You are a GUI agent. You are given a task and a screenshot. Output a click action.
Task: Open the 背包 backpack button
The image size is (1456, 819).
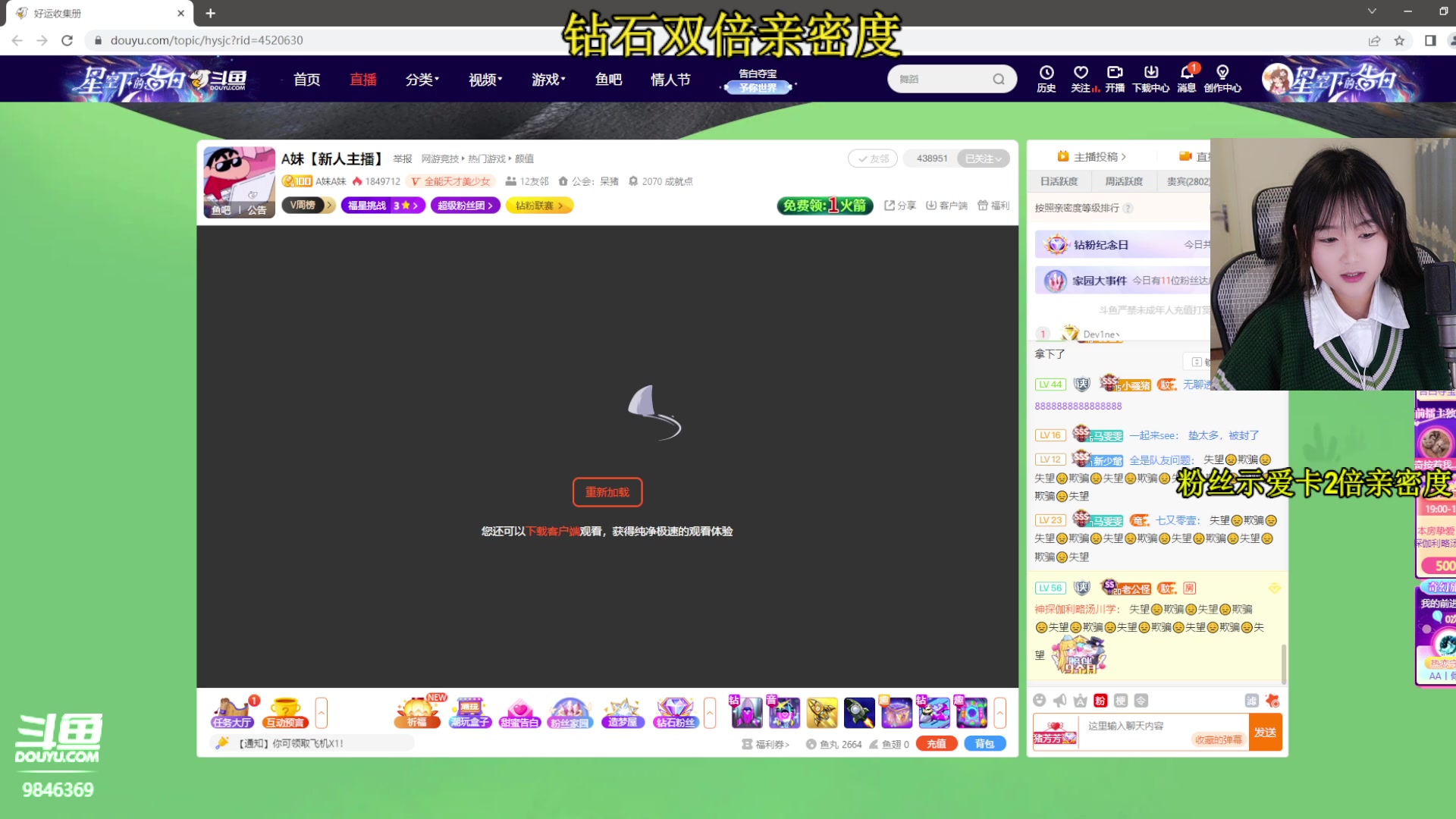click(984, 744)
